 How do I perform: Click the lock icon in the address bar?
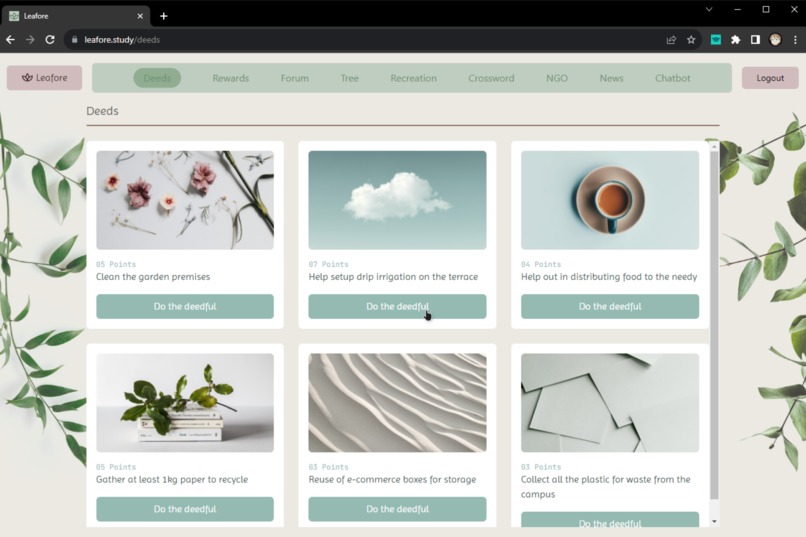click(75, 40)
